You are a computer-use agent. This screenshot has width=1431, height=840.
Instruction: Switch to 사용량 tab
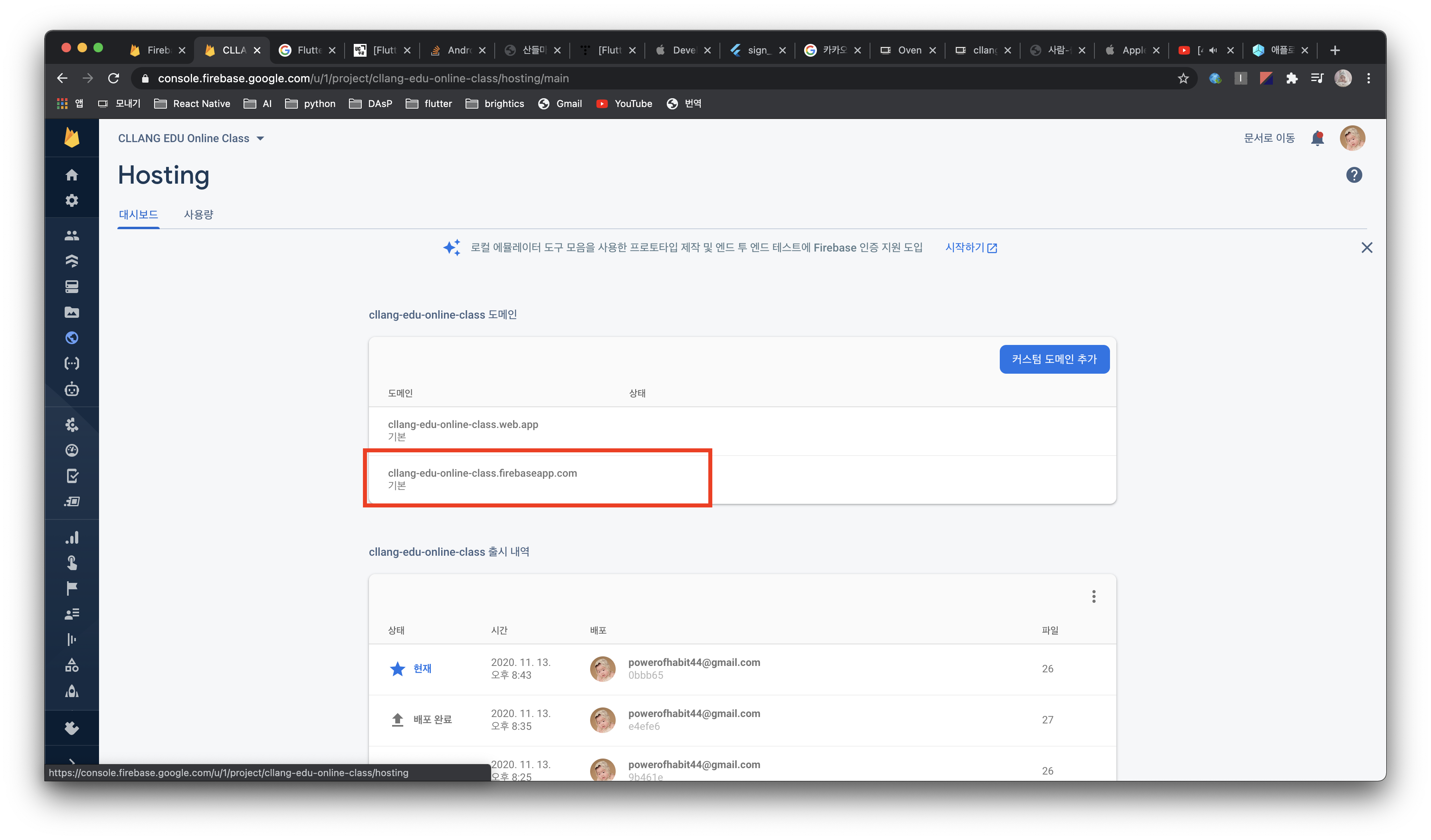click(x=198, y=215)
